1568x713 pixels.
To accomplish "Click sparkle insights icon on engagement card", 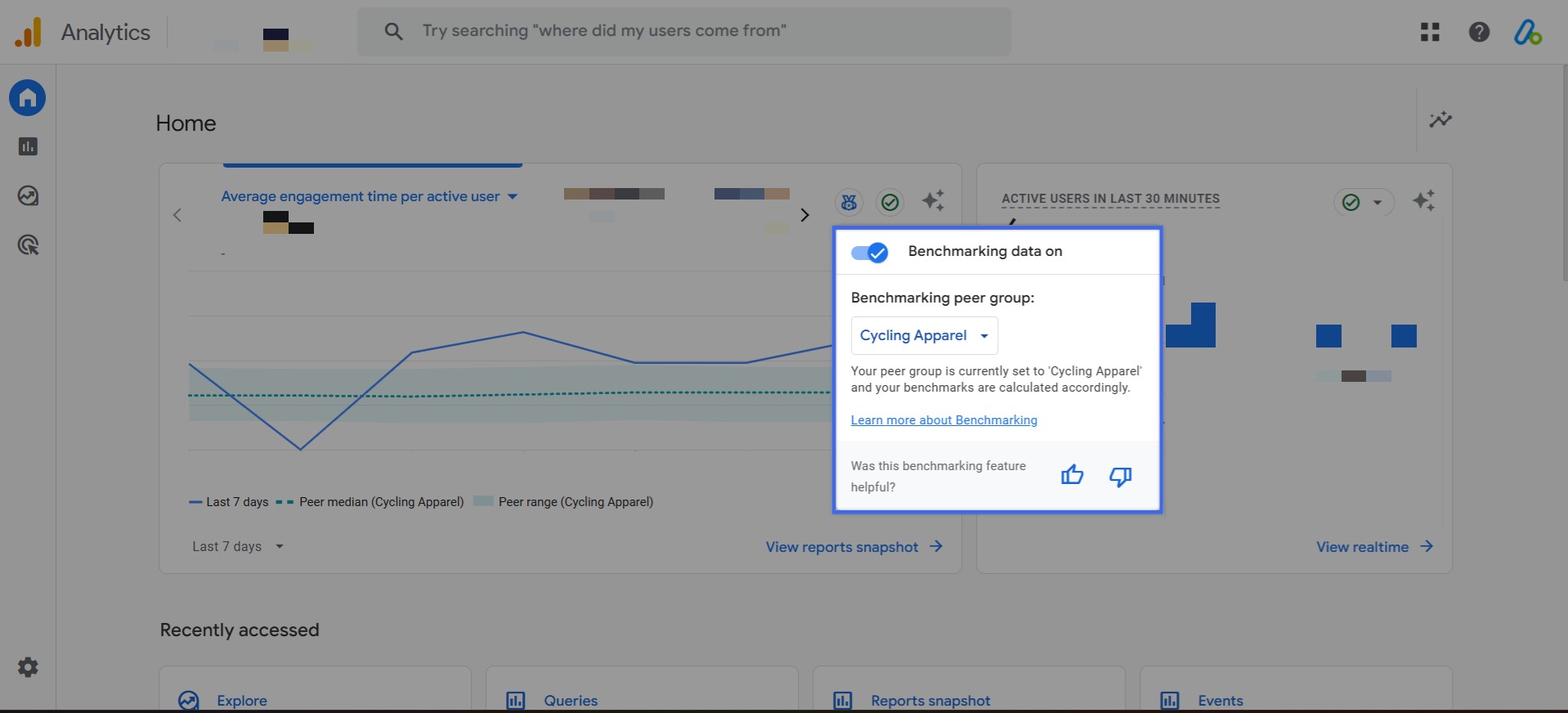I will [933, 200].
